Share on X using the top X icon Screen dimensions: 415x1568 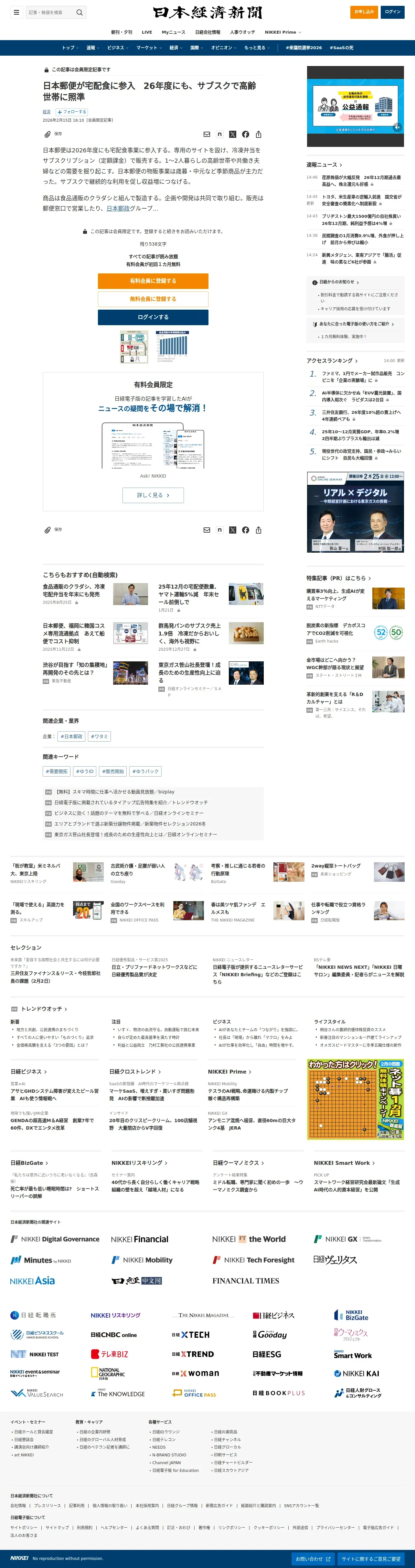(233, 135)
